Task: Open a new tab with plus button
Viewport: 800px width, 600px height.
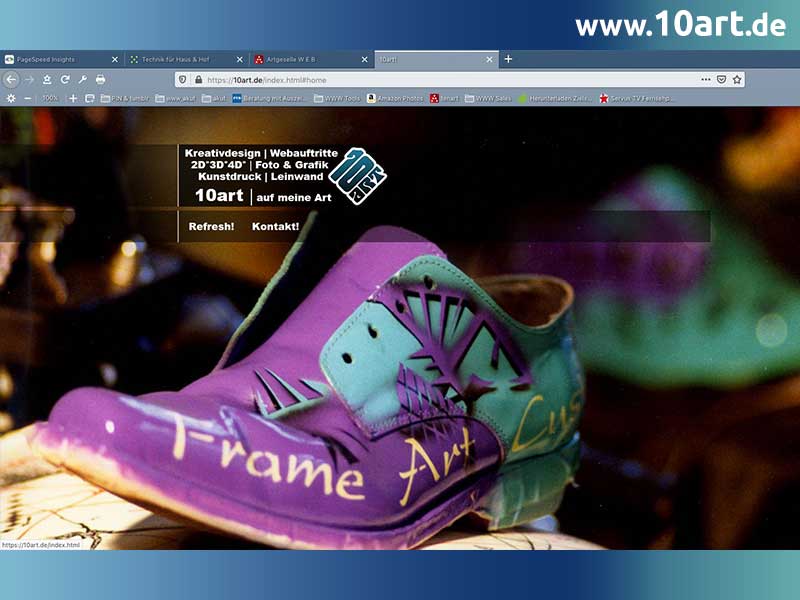Action: point(508,59)
